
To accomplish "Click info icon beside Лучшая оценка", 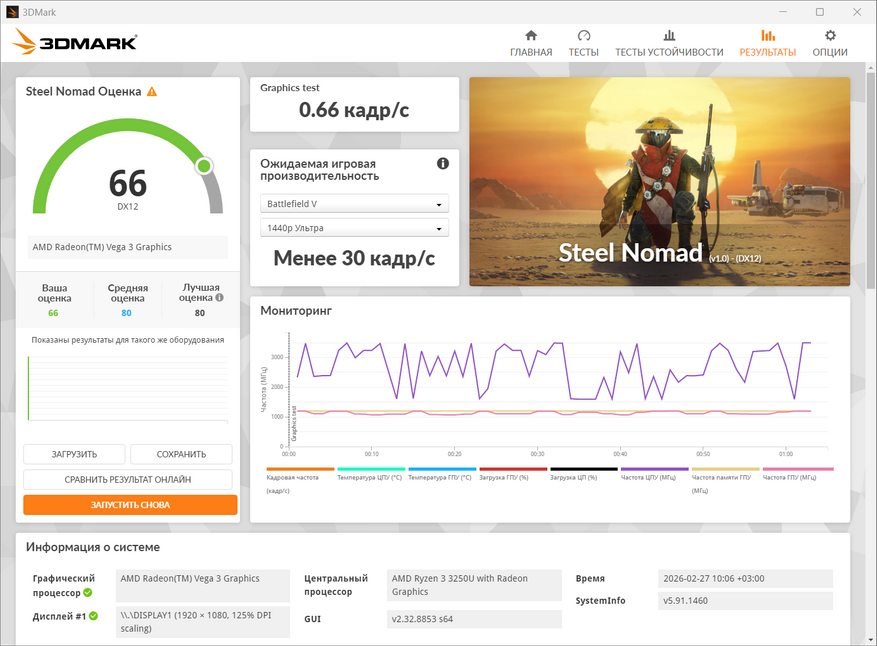I will [219, 298].
